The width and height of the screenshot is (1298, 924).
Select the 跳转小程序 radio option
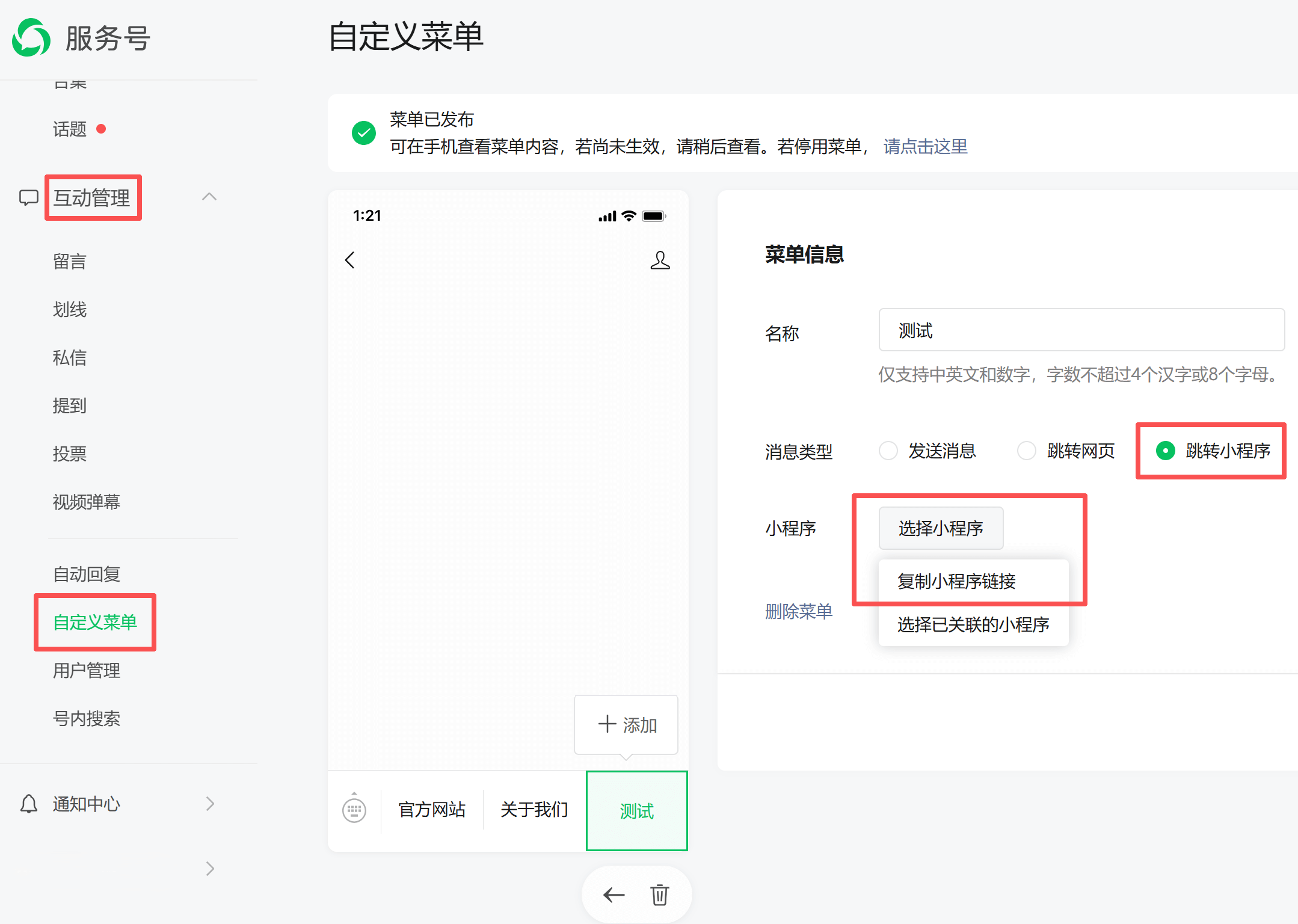[x=1165, y=451]
